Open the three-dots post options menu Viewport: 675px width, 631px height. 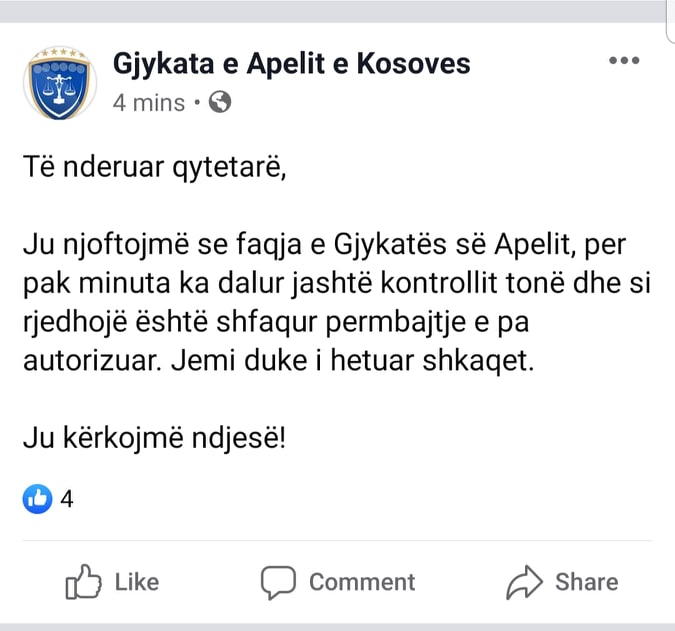tap(624, 60)
